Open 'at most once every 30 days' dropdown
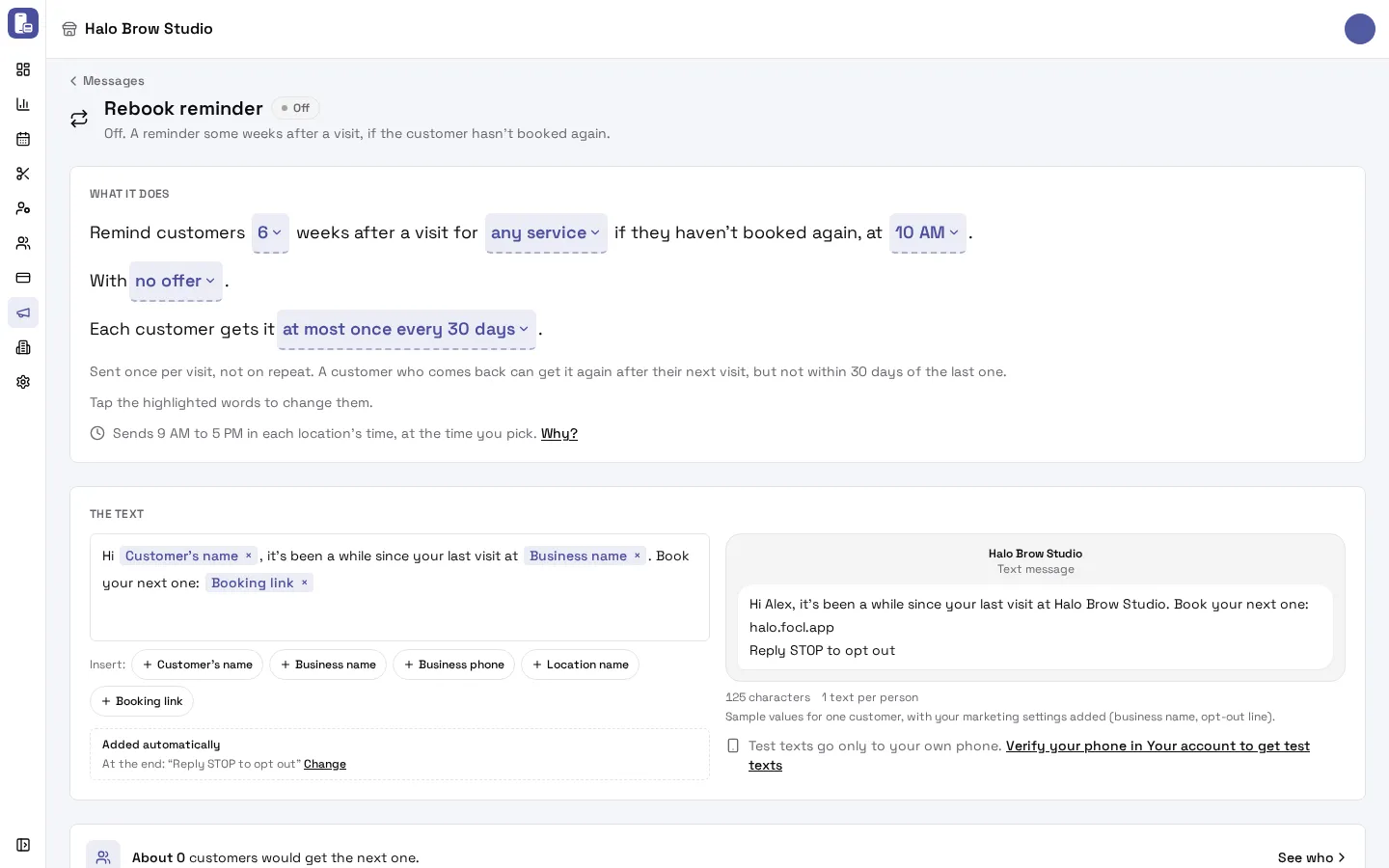Viewport: 1389px width, 868px height. (406, 329)
